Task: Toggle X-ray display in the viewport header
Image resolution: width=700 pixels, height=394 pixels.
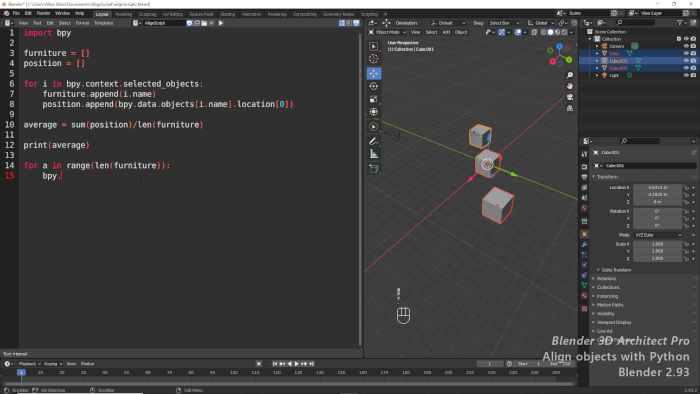Action: coord(534,32)
